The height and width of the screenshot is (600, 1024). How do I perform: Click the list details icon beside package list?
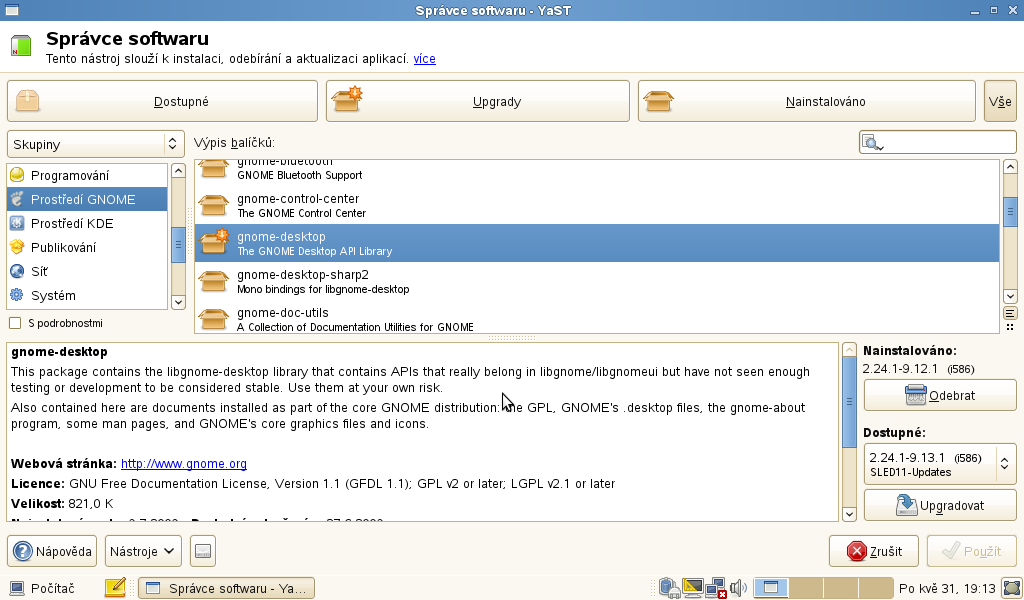tap(1010, 314)
